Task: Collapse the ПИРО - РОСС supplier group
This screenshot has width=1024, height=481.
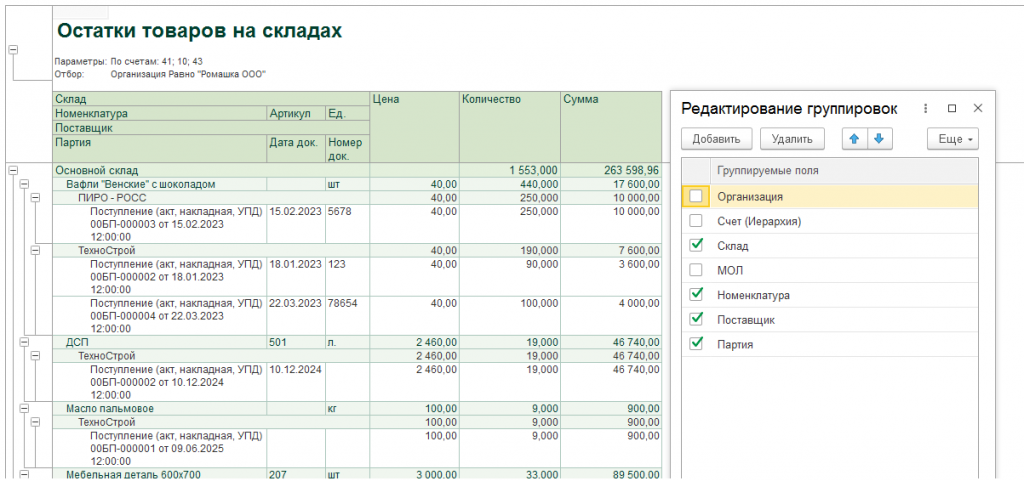Action: click(36, 197)
